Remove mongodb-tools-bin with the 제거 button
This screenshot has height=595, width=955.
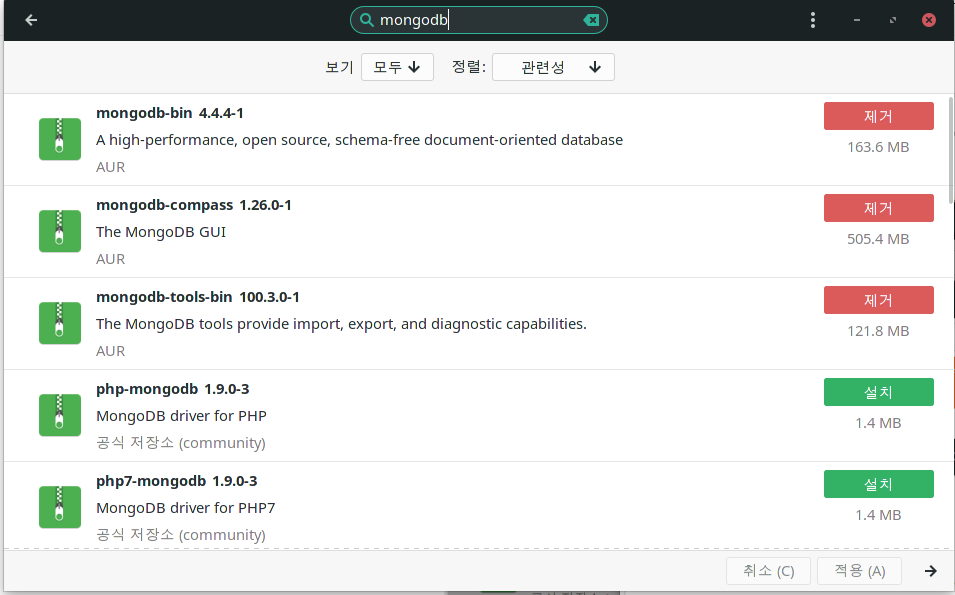pos(878,300)
